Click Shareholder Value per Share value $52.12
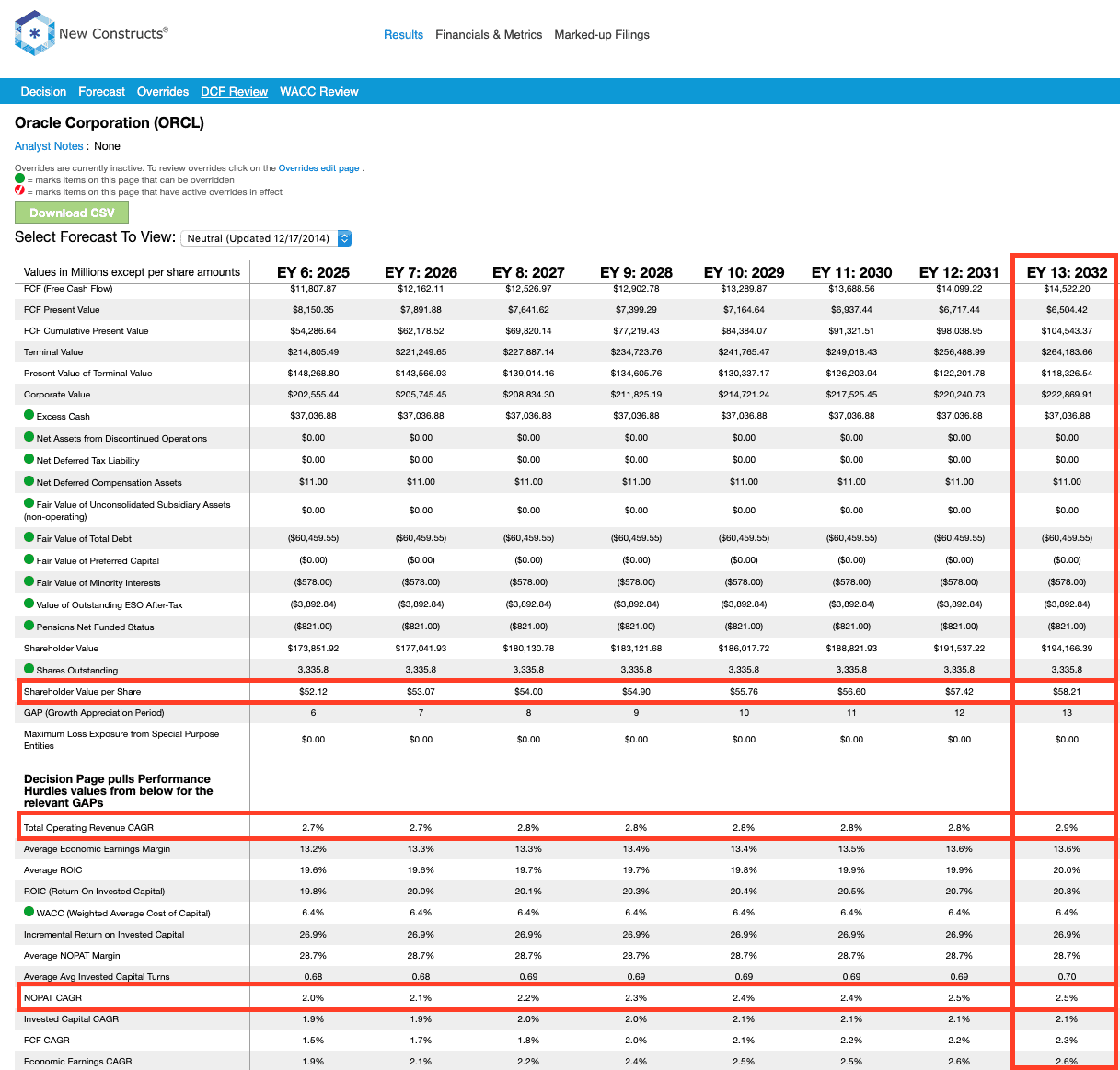The width and height of the screenshot is (1120, 1070). (313, 691)
